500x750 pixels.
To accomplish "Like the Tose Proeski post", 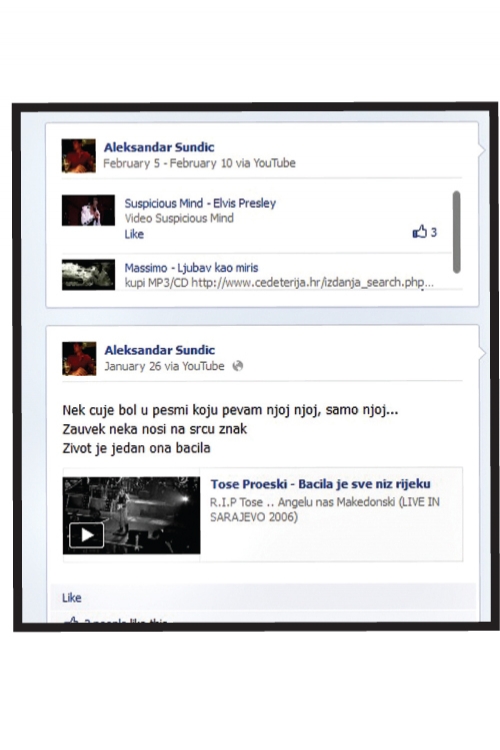I will [x=71, y=597].
